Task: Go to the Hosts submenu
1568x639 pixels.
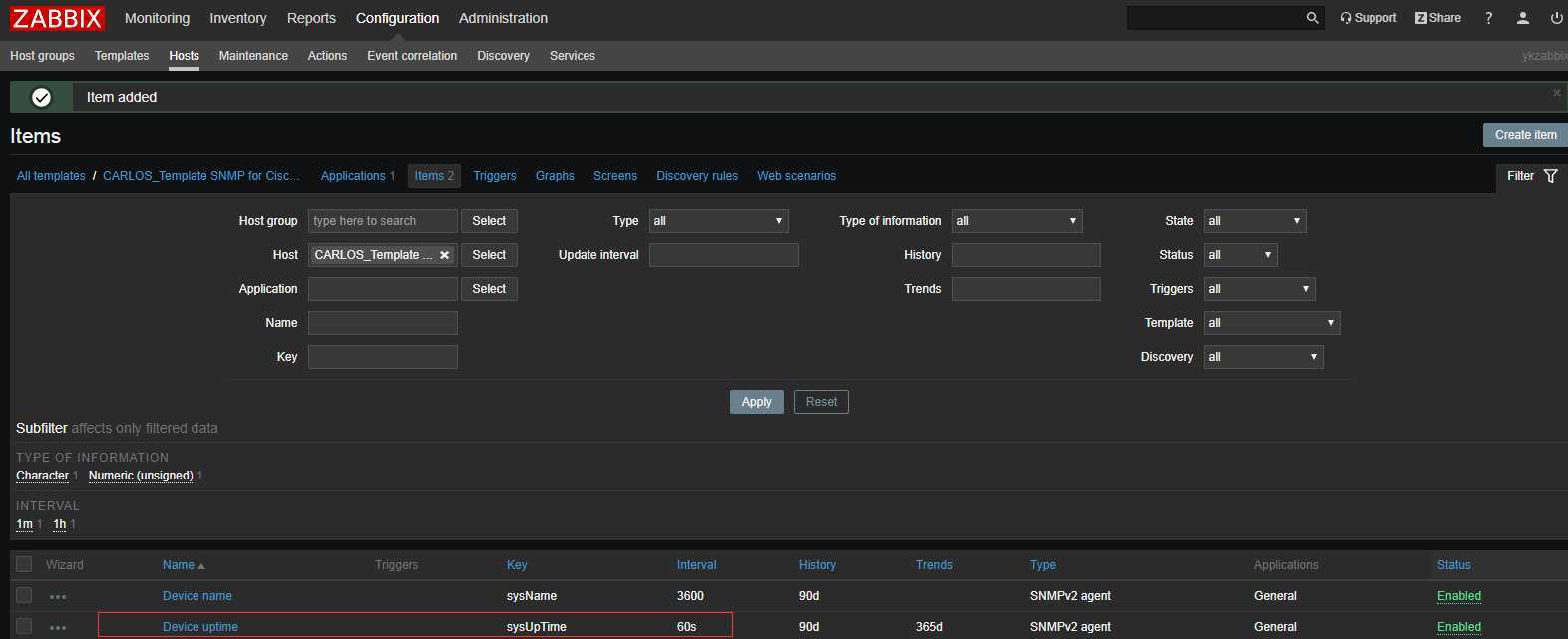Action: click(x=184, y=56)
